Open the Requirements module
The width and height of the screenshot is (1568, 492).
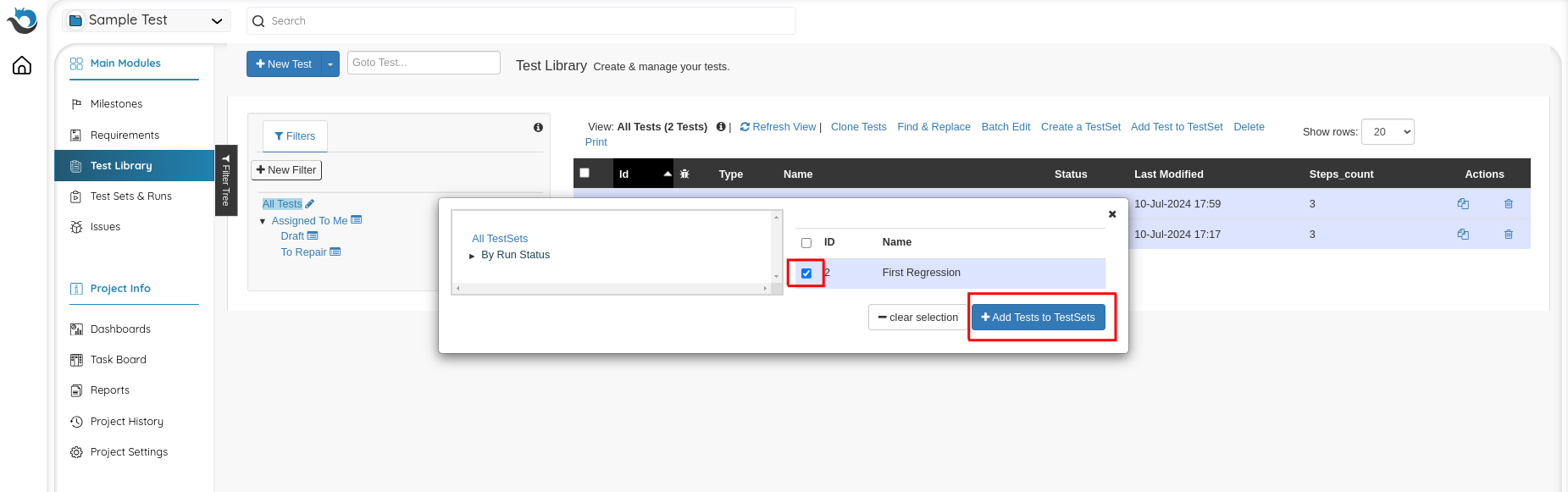(125, 135)
